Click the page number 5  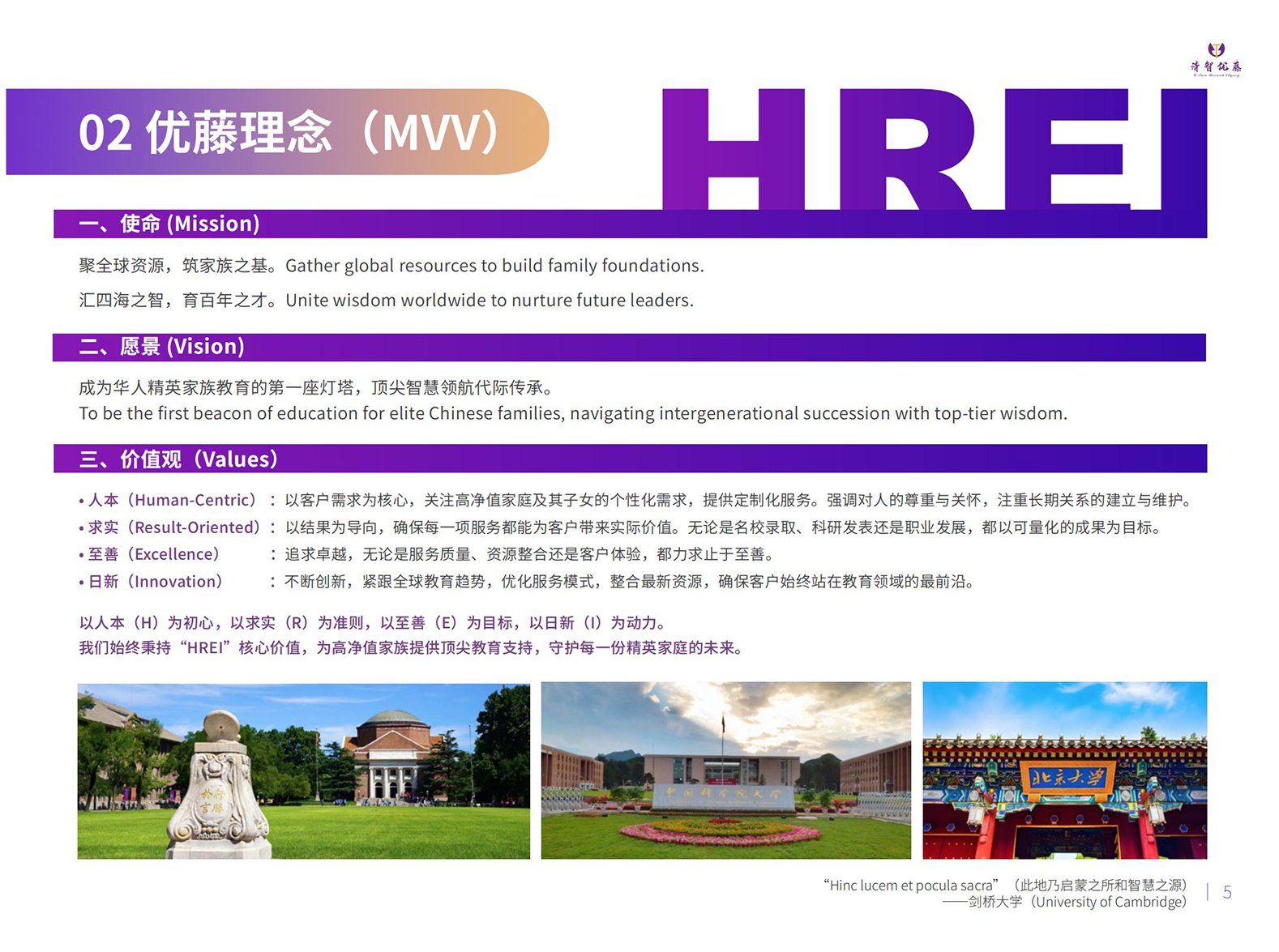(x=1227, y=893)
